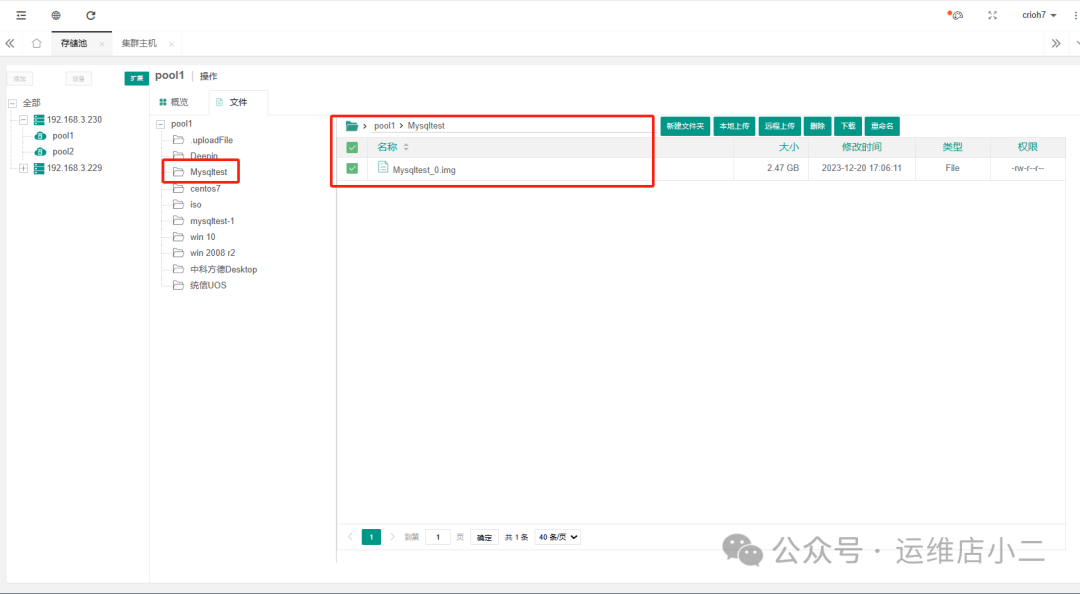Go to next page arrow

(x=393, y=537)
